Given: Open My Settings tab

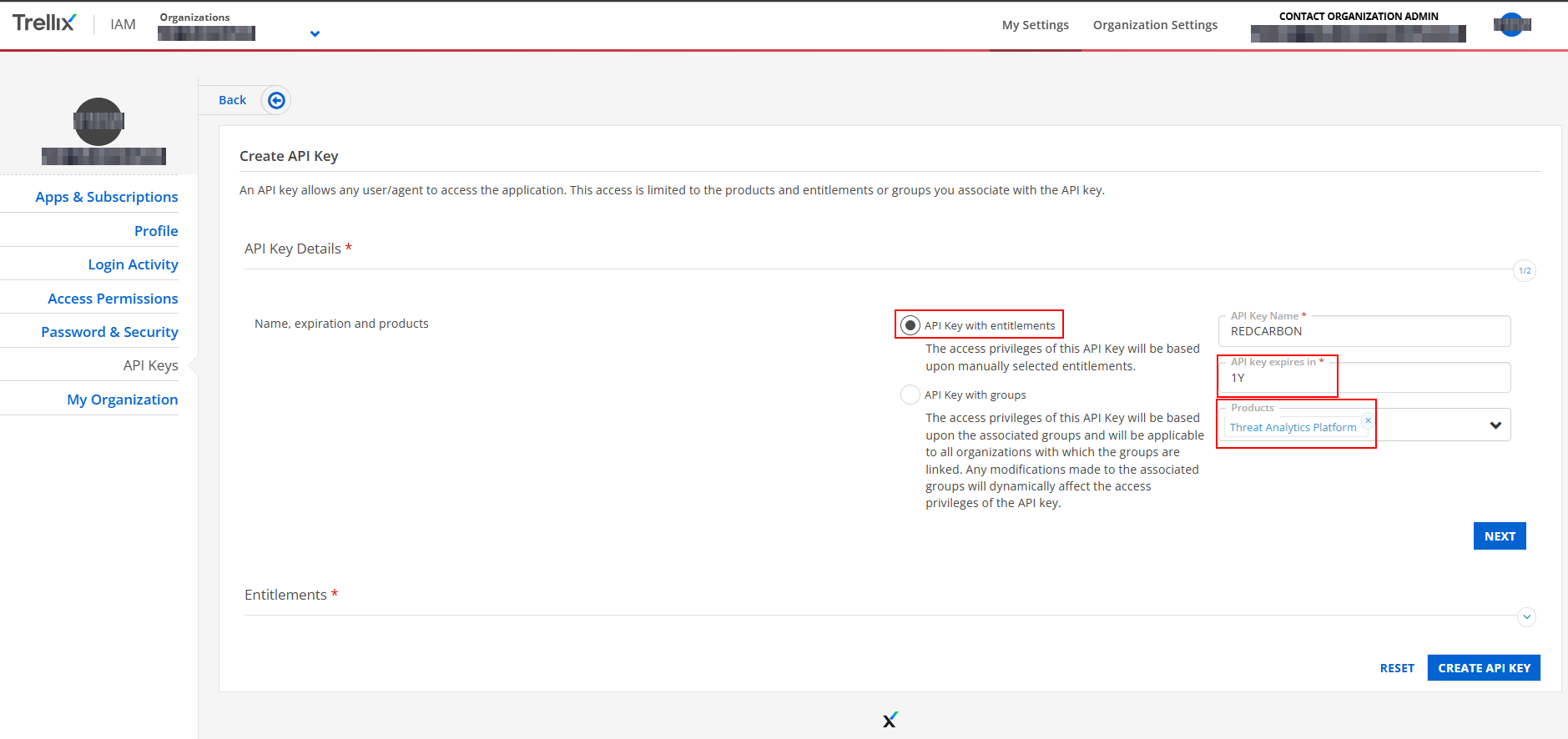Looking at the screenshot, I should point(1035,25).
